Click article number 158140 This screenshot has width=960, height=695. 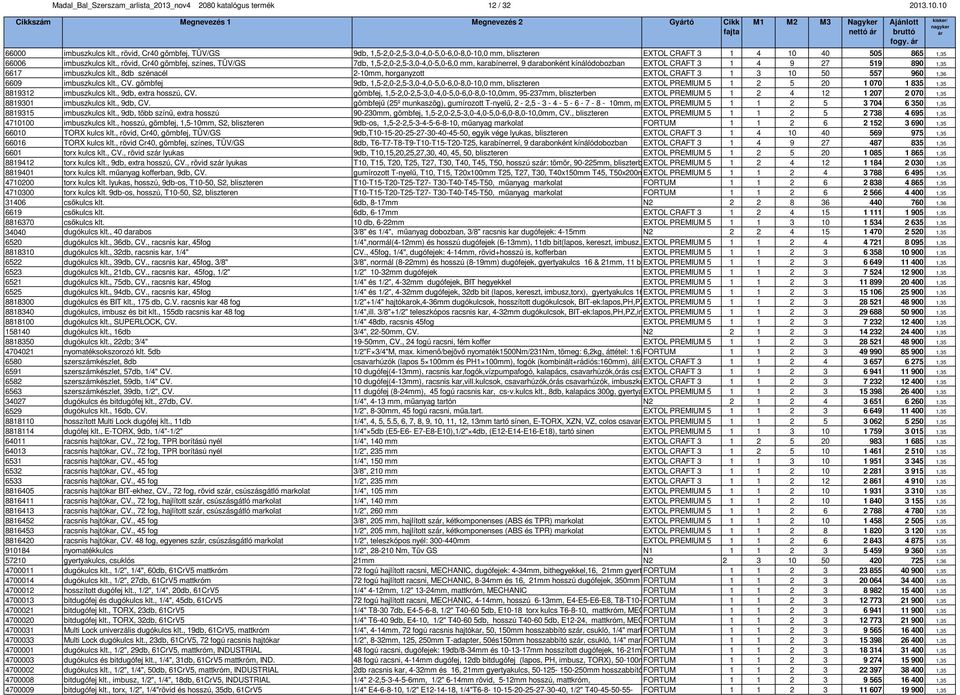(18, 332)
